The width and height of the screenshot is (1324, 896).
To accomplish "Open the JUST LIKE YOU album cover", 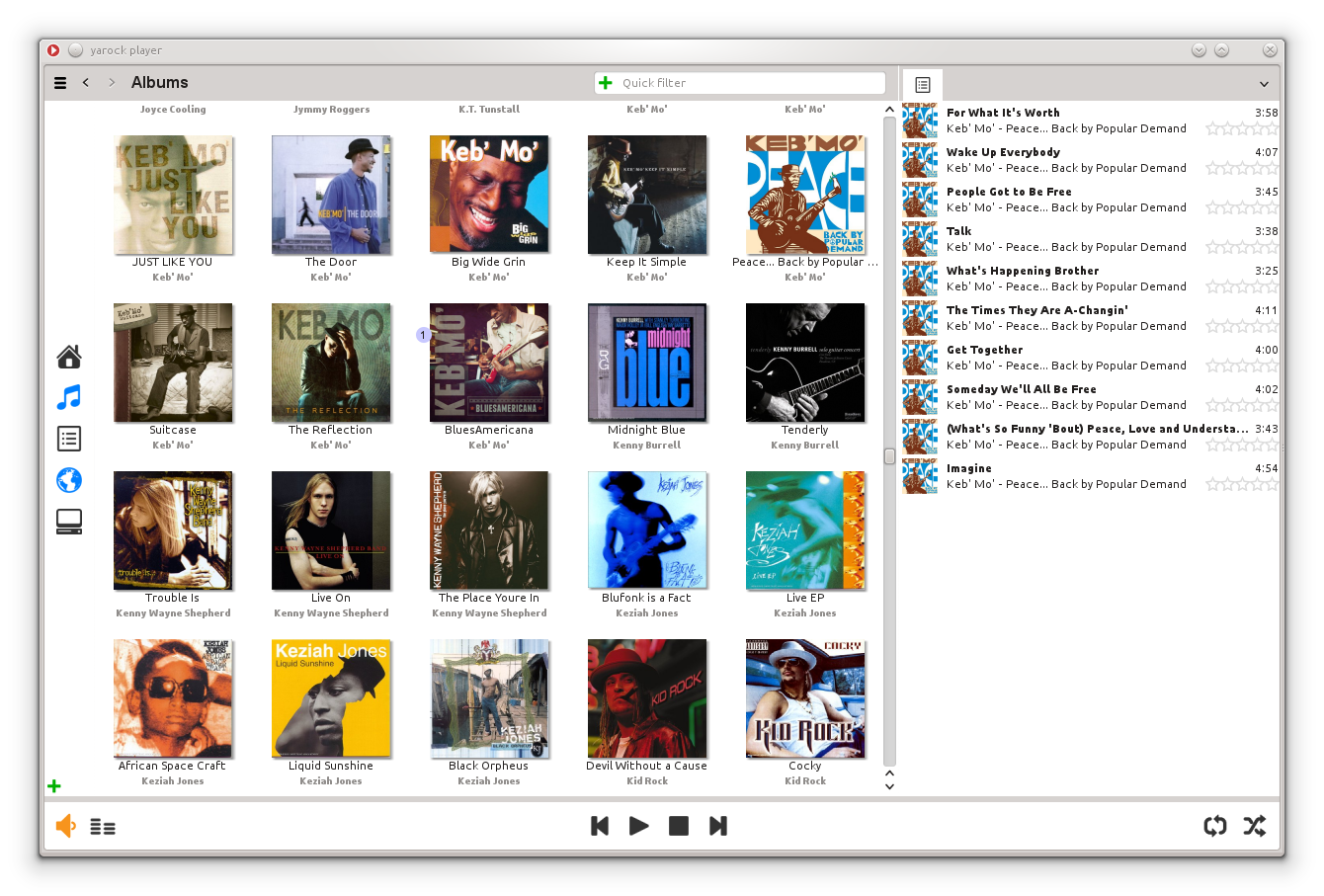I will (x=173, y=195).
